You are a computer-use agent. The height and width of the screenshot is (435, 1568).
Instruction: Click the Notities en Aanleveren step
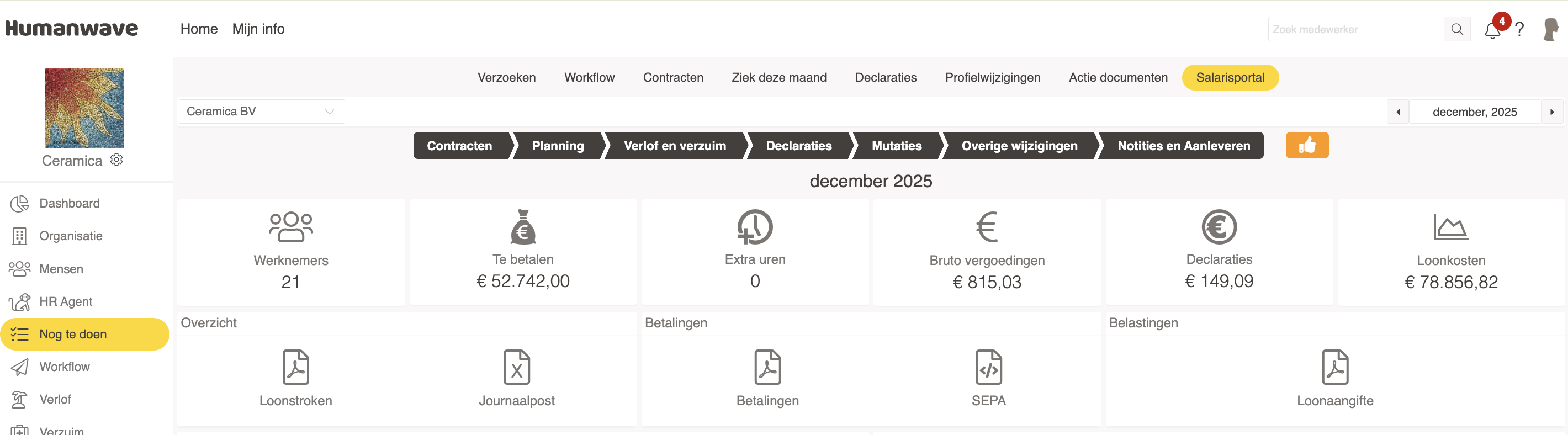coord(1183,146)
